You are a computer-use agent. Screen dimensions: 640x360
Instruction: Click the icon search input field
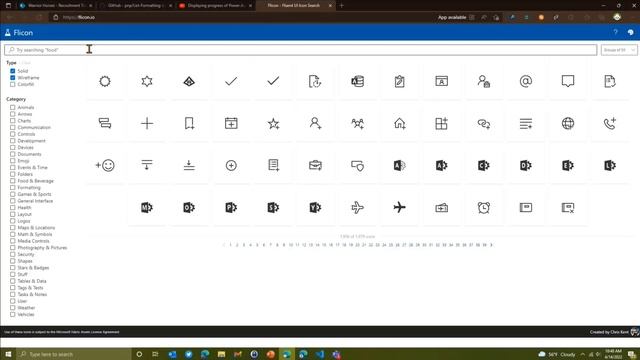click(301, 50)
